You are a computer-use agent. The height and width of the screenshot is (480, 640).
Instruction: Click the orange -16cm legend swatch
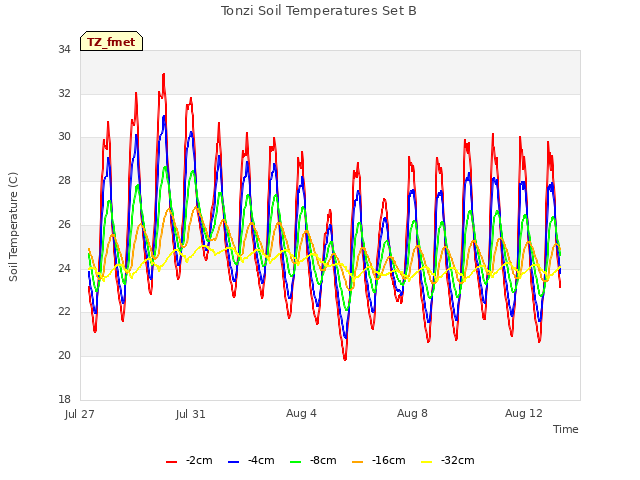(357, 462)
